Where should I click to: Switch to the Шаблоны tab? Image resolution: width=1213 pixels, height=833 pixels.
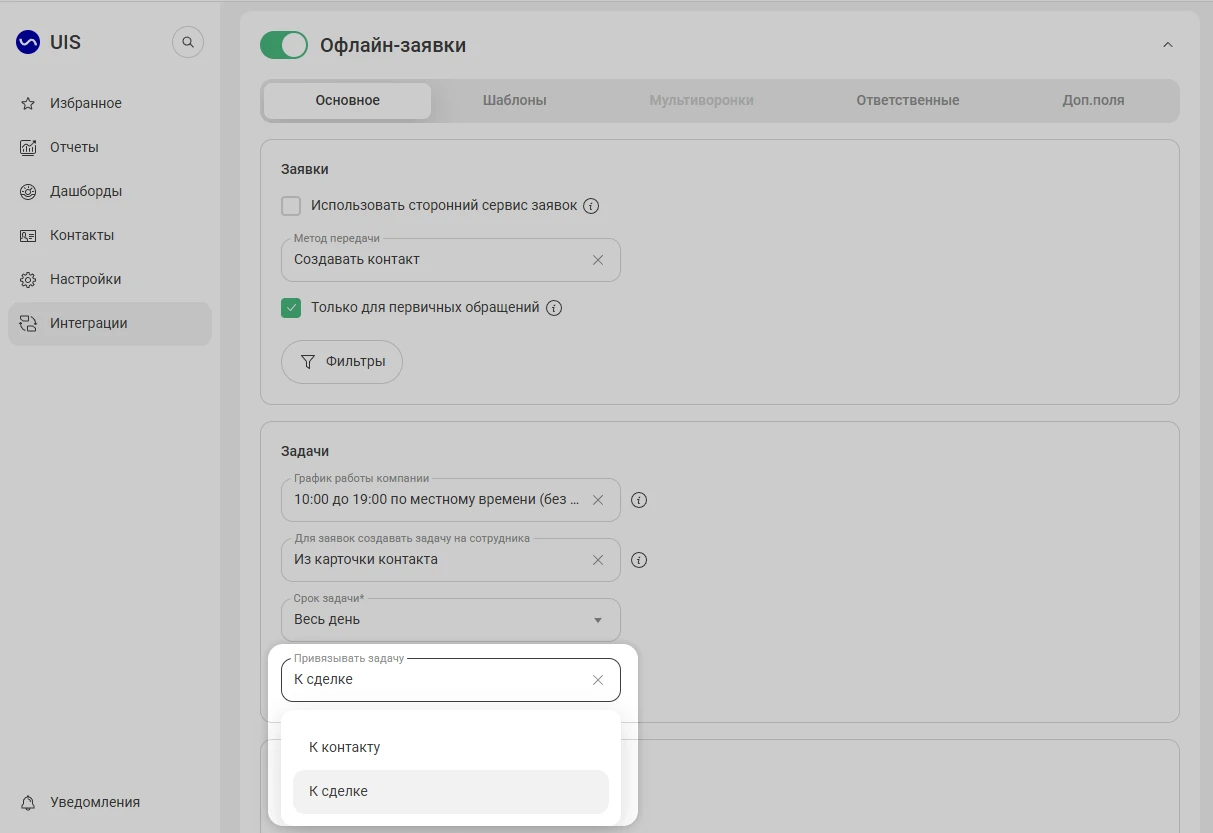pyautogui.click(x=515, y=101)
